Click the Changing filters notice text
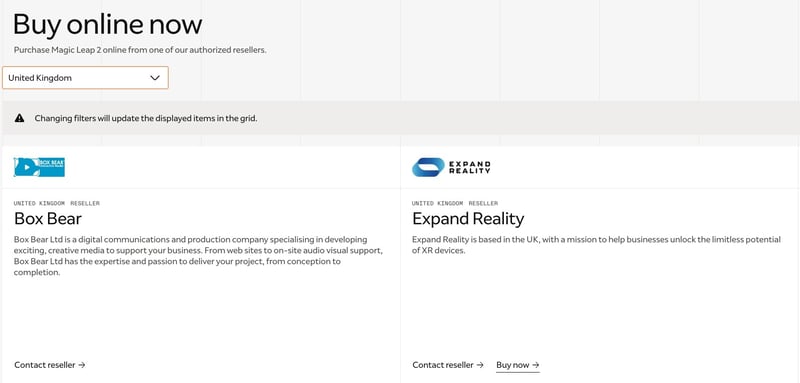 coord(146,118)
